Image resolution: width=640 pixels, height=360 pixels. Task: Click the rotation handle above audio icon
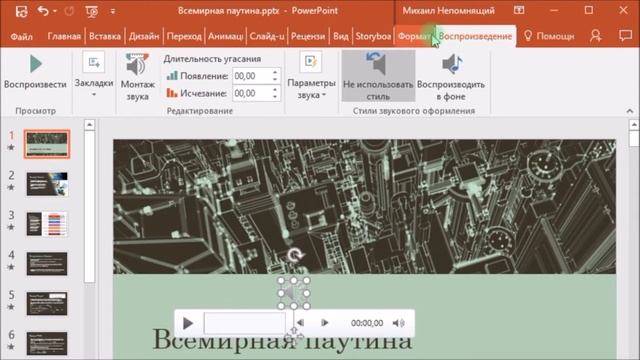click(295, 256)
